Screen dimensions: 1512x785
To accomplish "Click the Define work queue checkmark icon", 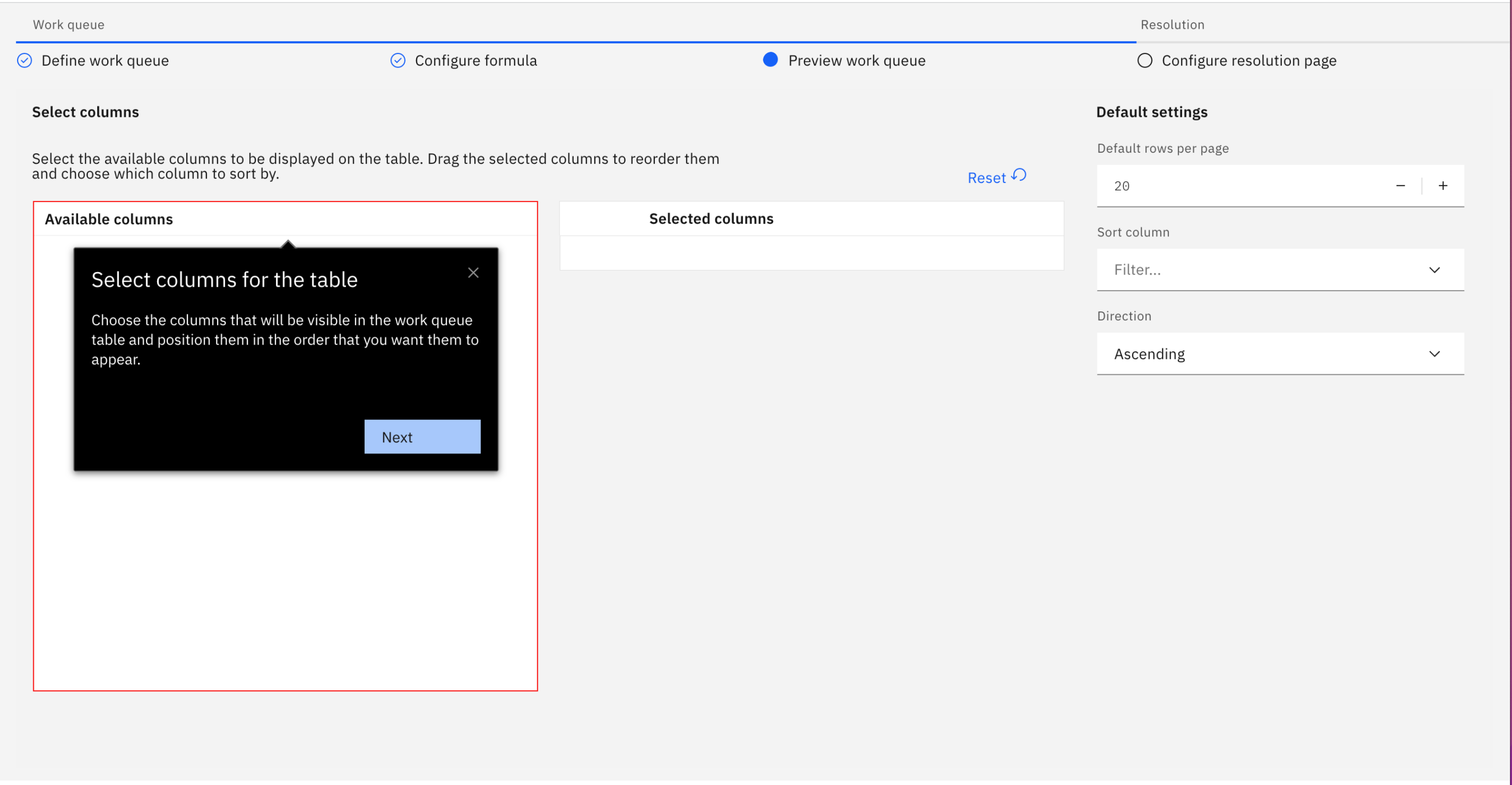I will (25, 60).
